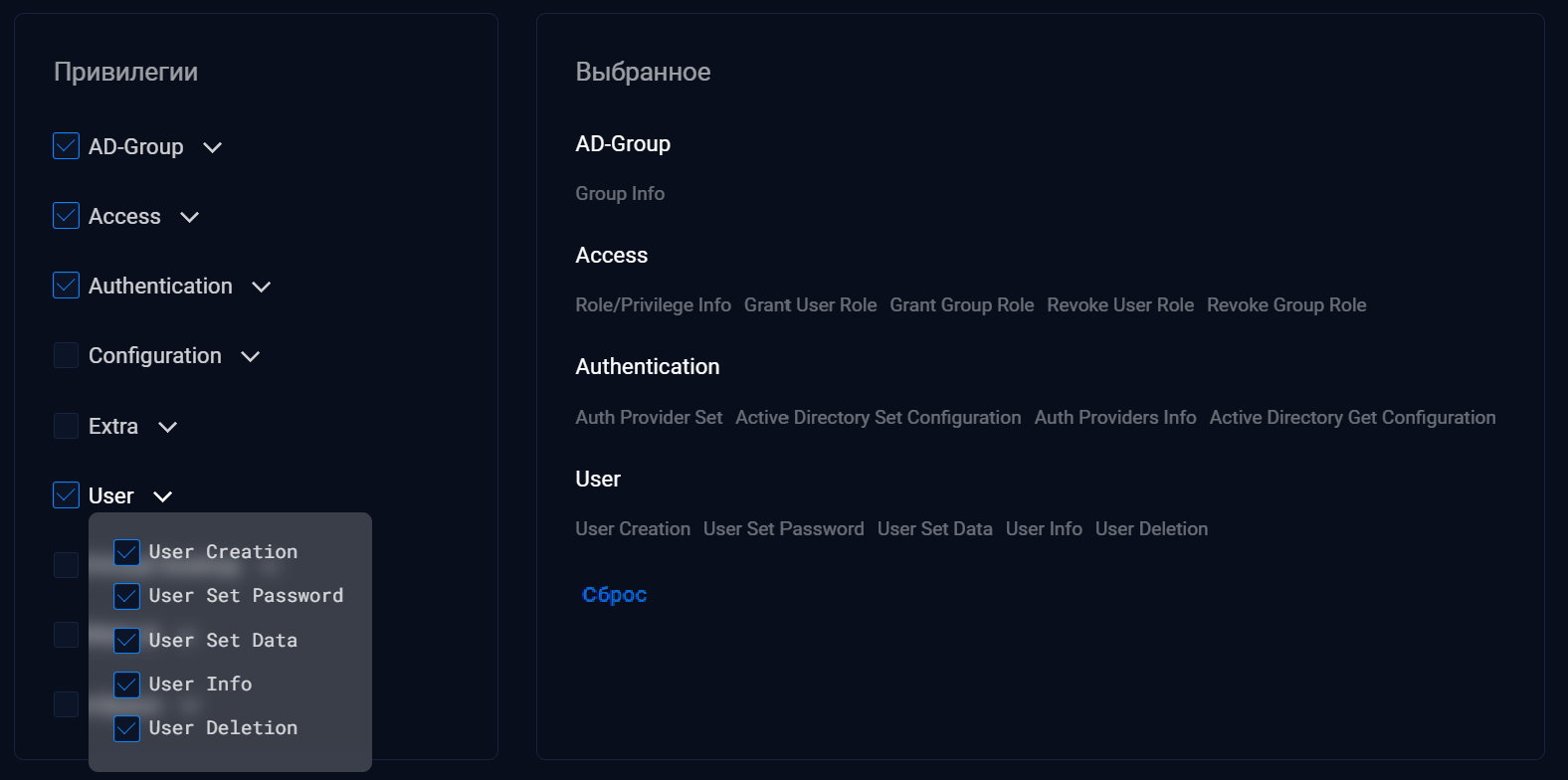The width and height of the screenshot is (1568, 780).
Task: Enable the Configuration privilege checkbox
Action: pos(66,355)
